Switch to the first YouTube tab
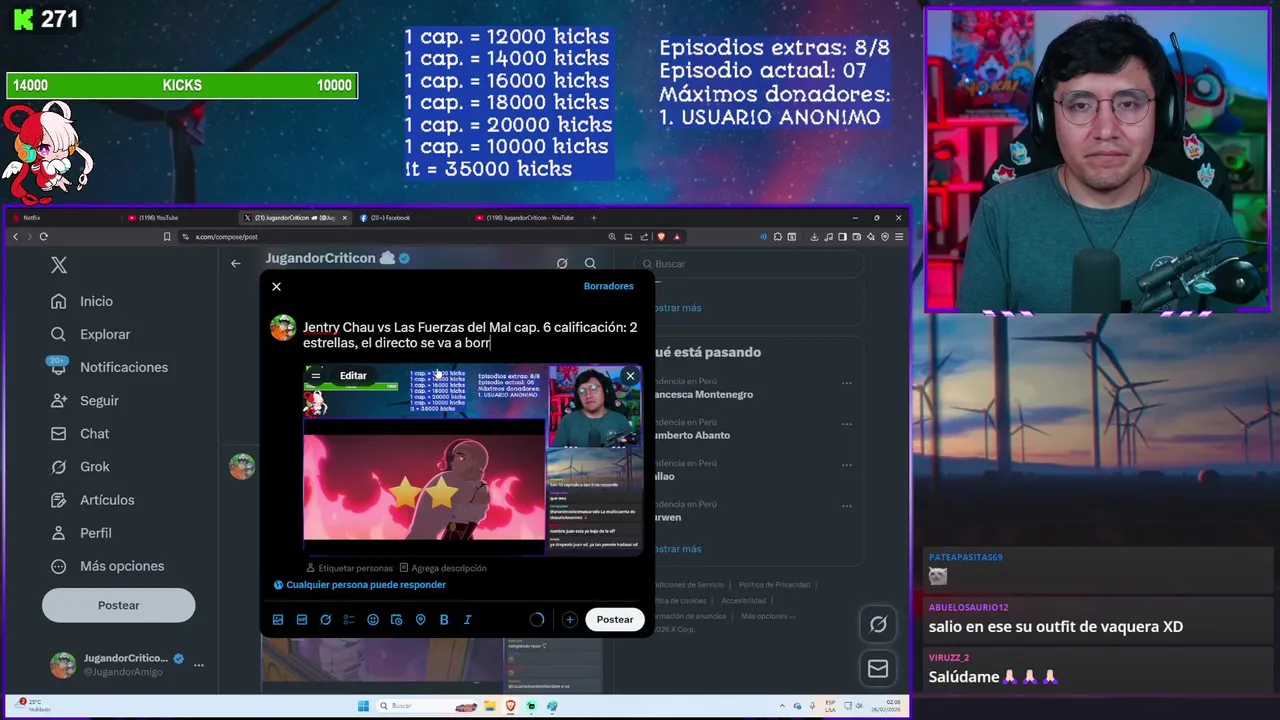 coord(180,218)
